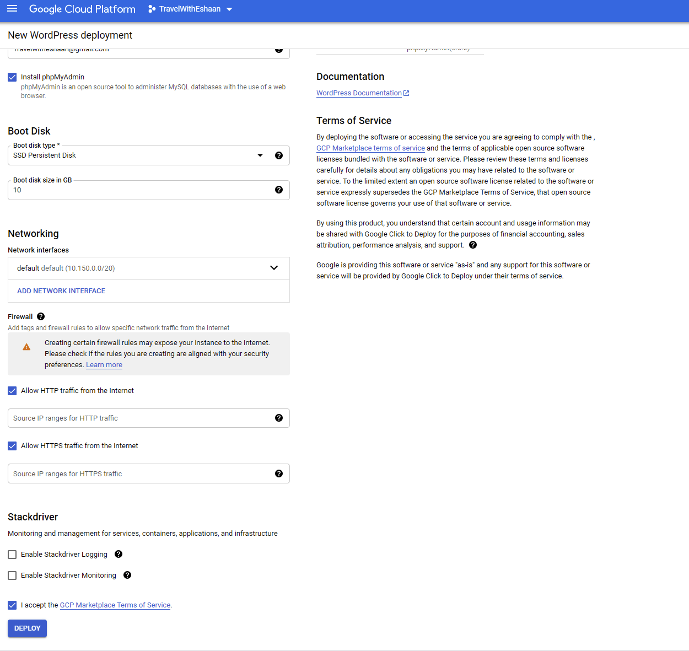The width and height of the screenshot is (689, 651).
Task: Click help icon after performance analysis and support text
Action: coord(473,245)
